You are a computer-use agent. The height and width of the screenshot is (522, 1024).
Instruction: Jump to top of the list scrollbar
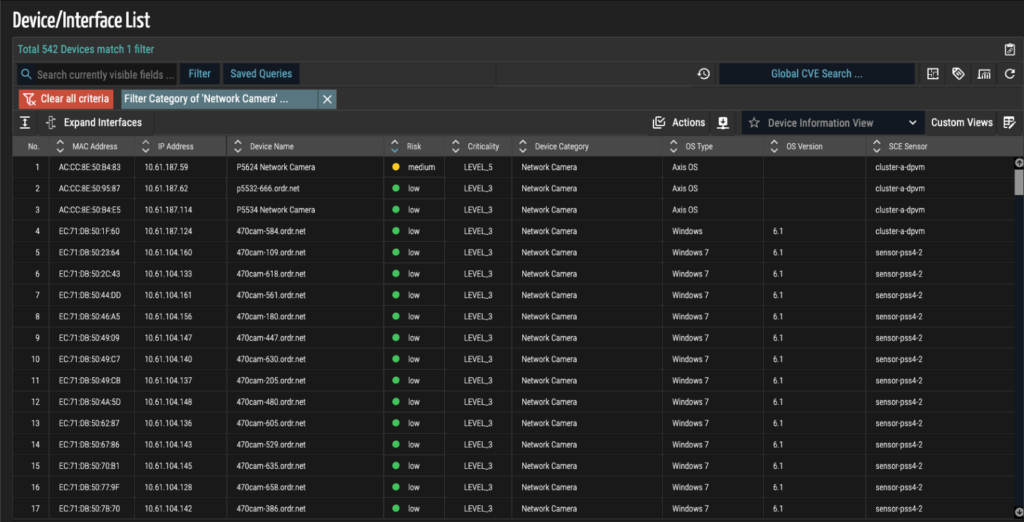[1019, 163]
